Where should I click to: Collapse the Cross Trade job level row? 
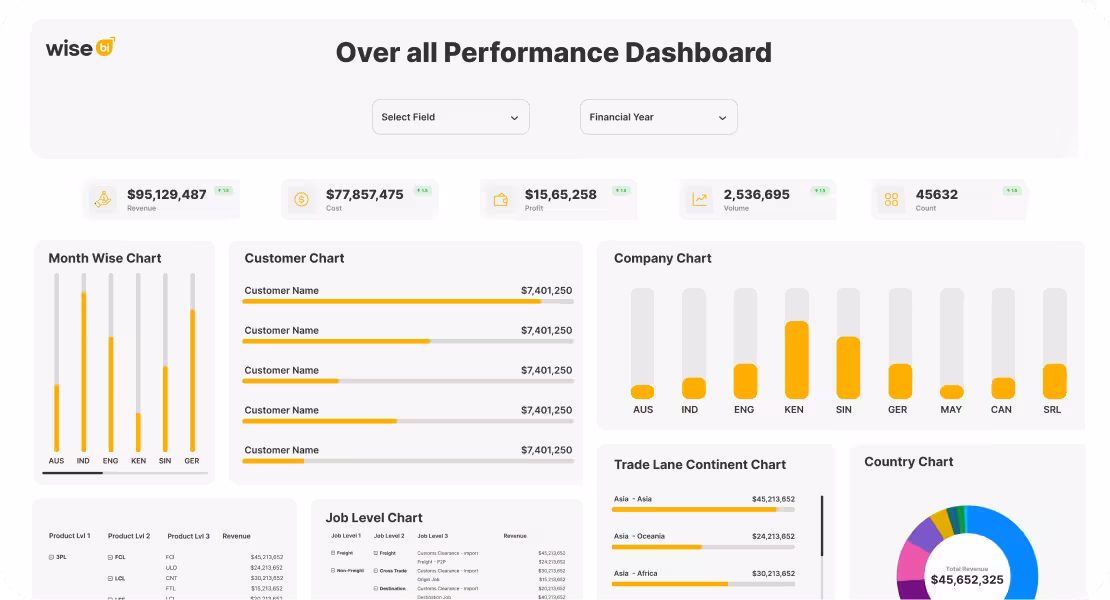point(376,570)
